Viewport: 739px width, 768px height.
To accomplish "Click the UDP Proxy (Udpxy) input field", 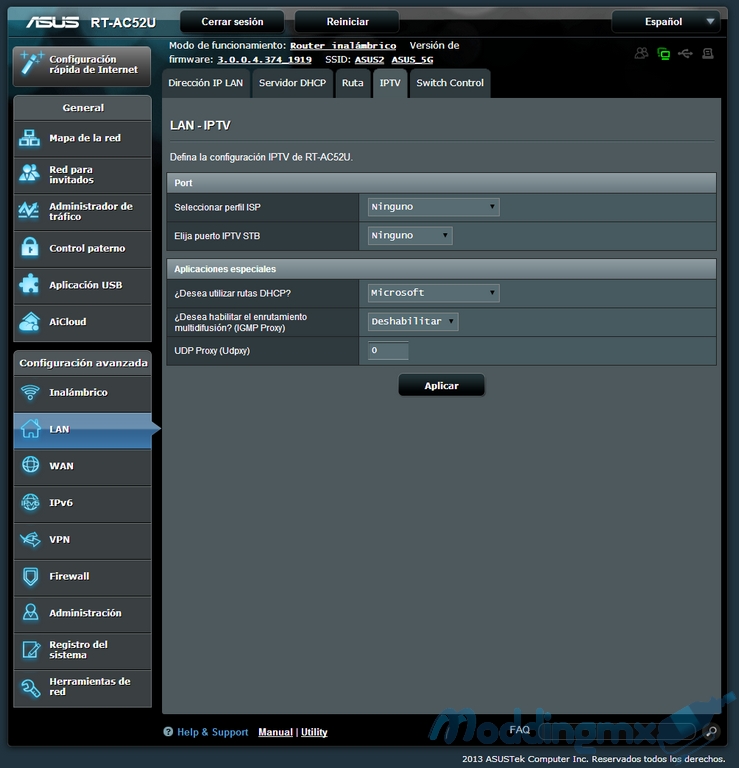I will 388,350.
